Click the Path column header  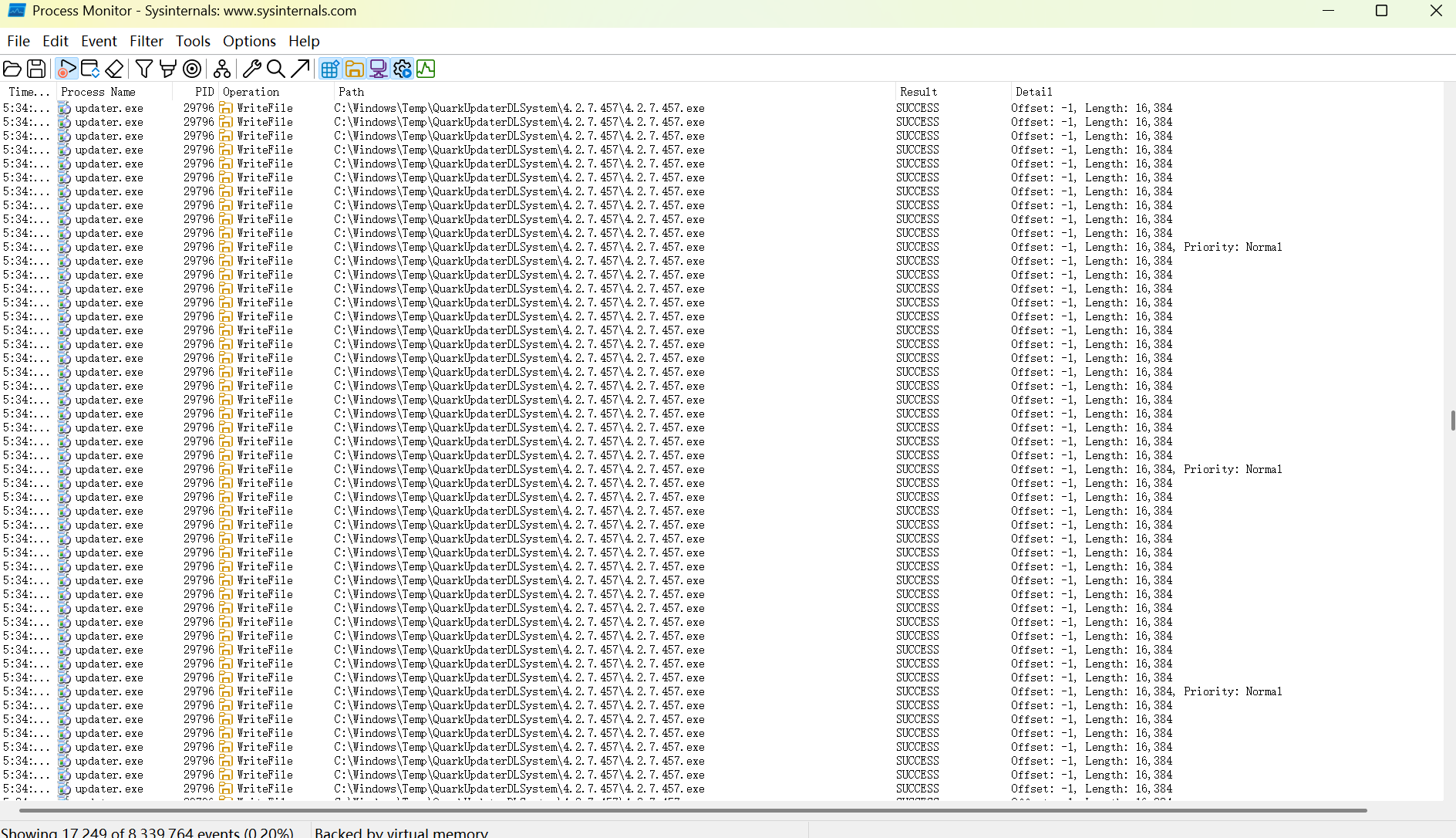point(614,92)
